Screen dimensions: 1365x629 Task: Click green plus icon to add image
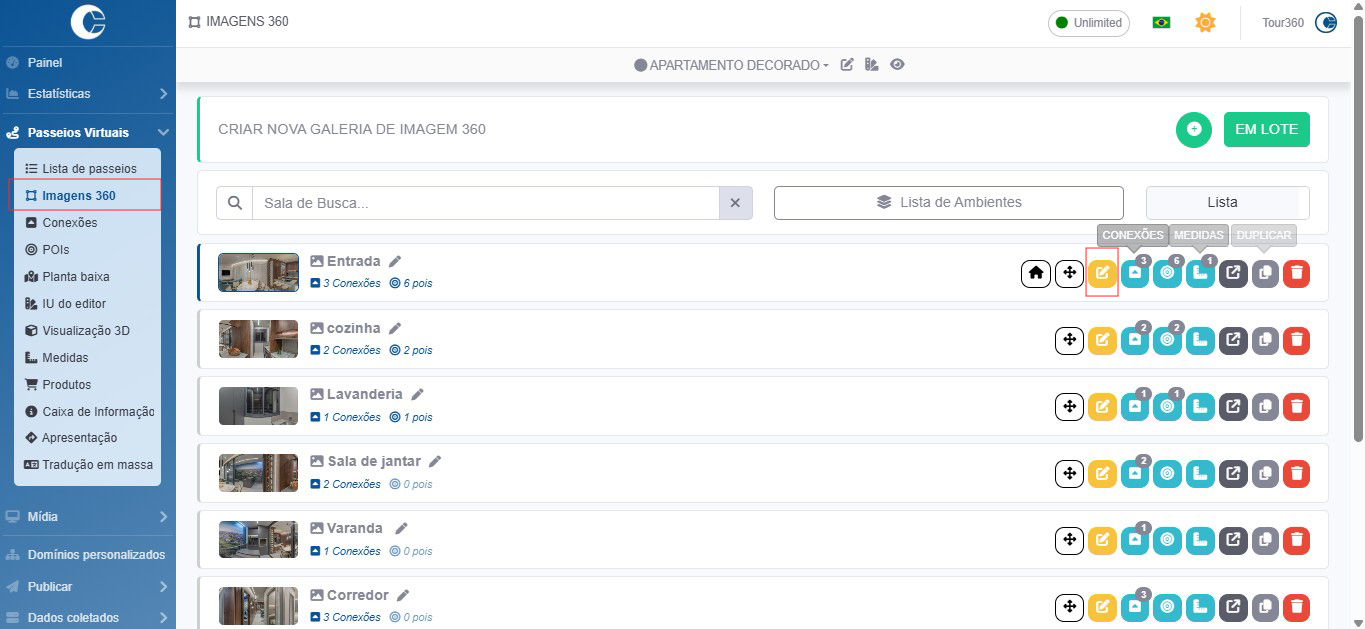[x=1193, y=129]
